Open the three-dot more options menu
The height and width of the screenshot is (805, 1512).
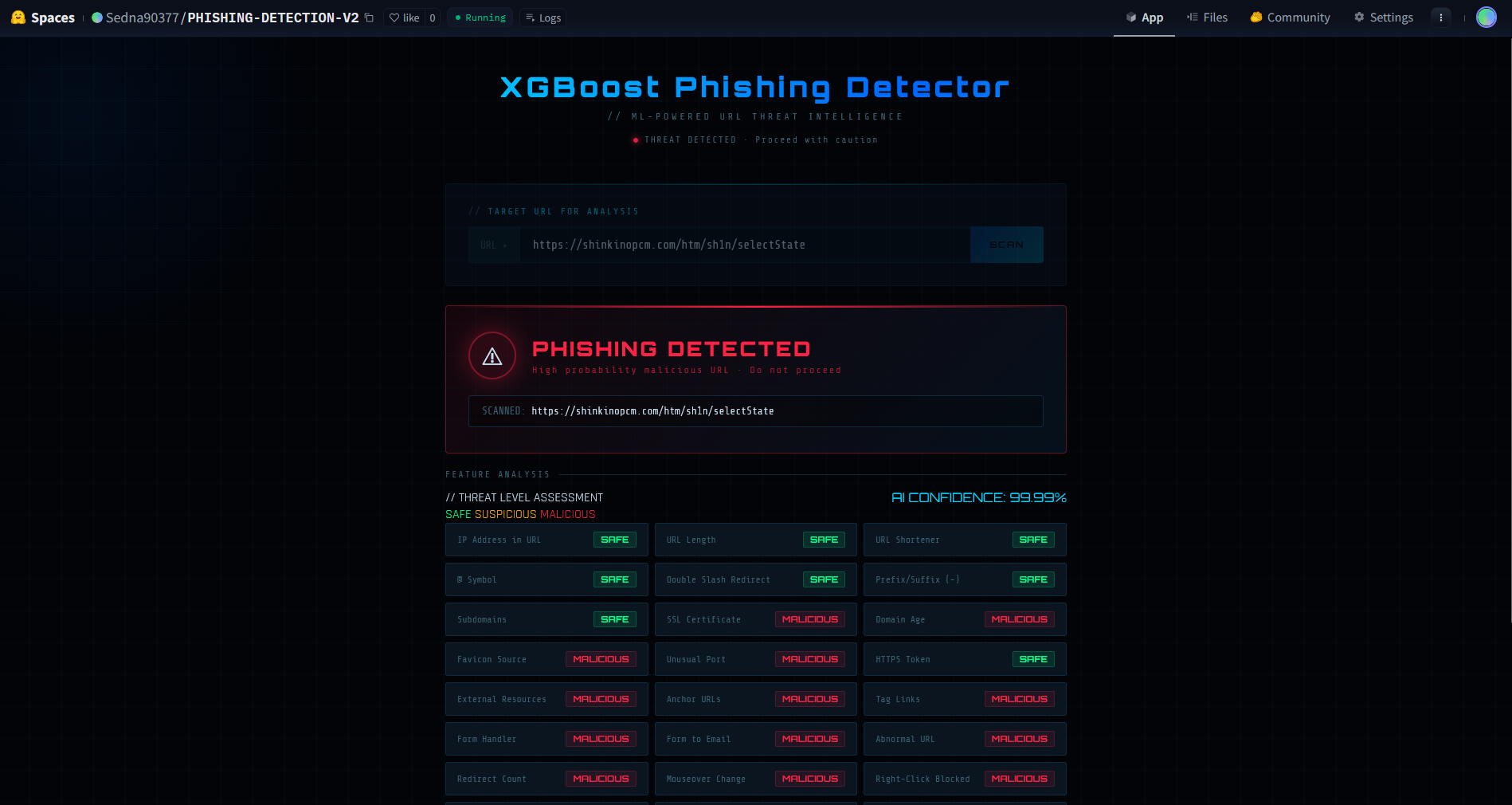click(x=1441, y=18)
